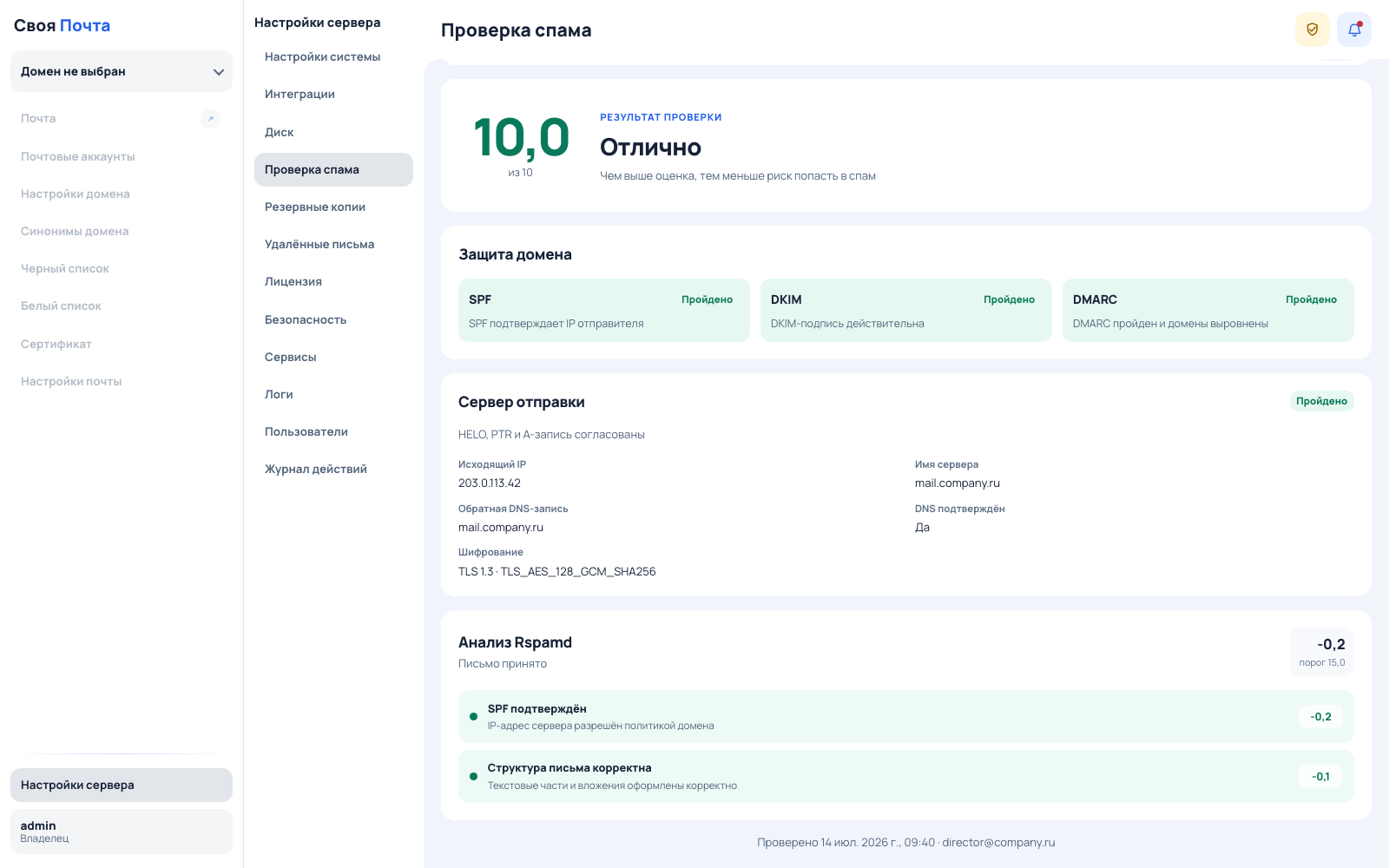Viewport: 1389px width, 868px height.
Task: Click the outgoing IP 203.0.113.42
Action: click(490, 483)
